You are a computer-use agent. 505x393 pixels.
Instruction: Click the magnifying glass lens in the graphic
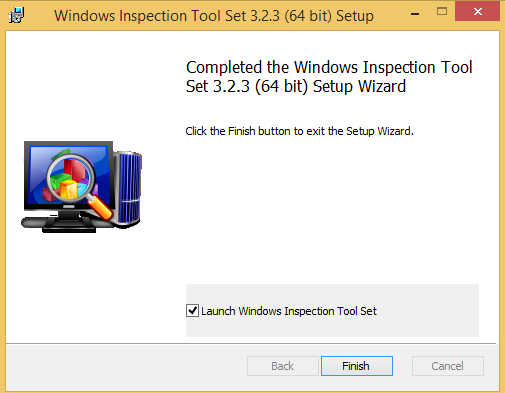(x=70, y=178)
